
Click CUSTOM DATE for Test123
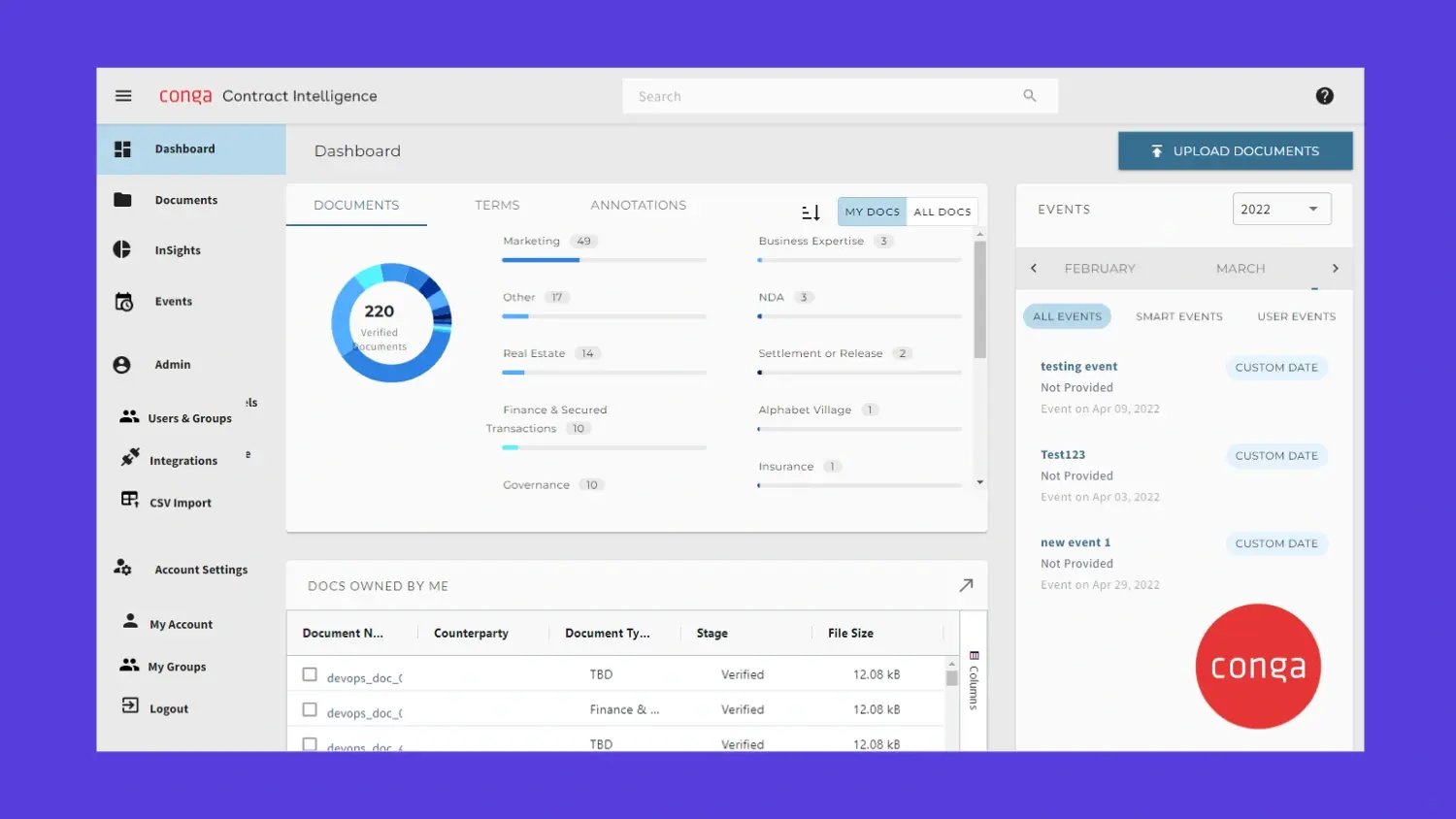point(1276,456)
